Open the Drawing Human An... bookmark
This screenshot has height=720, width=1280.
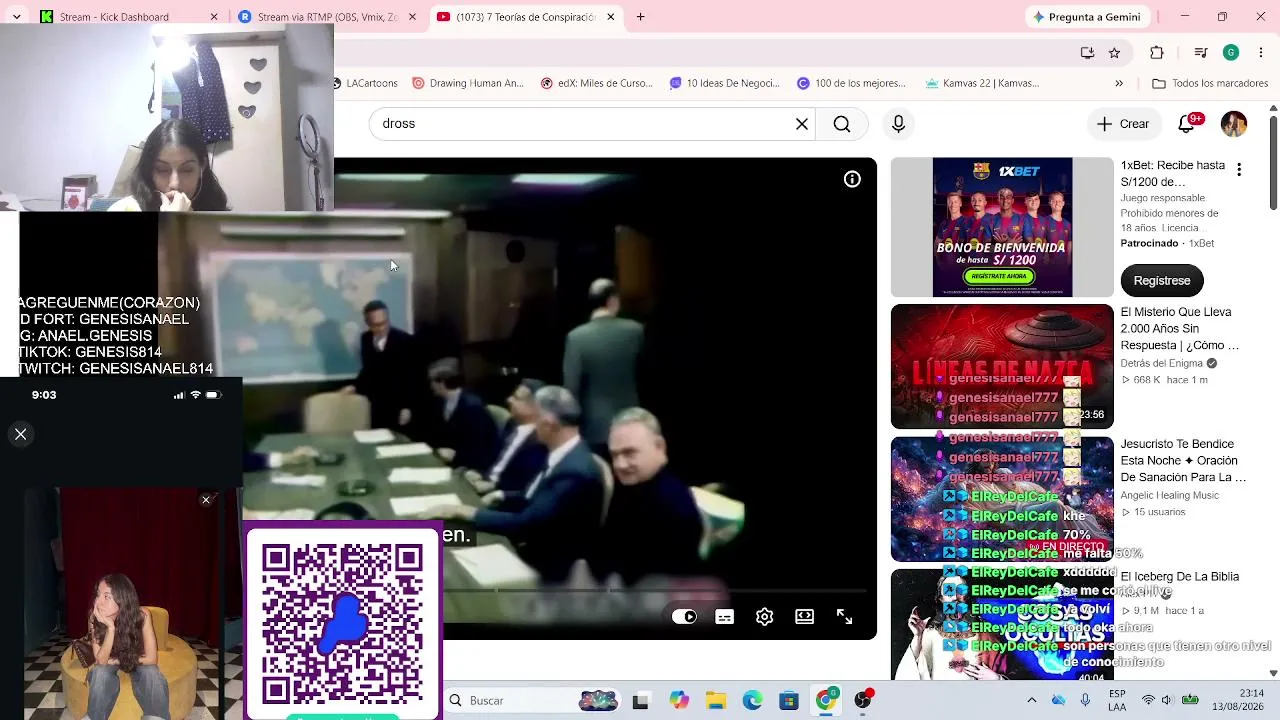(468, 83)
